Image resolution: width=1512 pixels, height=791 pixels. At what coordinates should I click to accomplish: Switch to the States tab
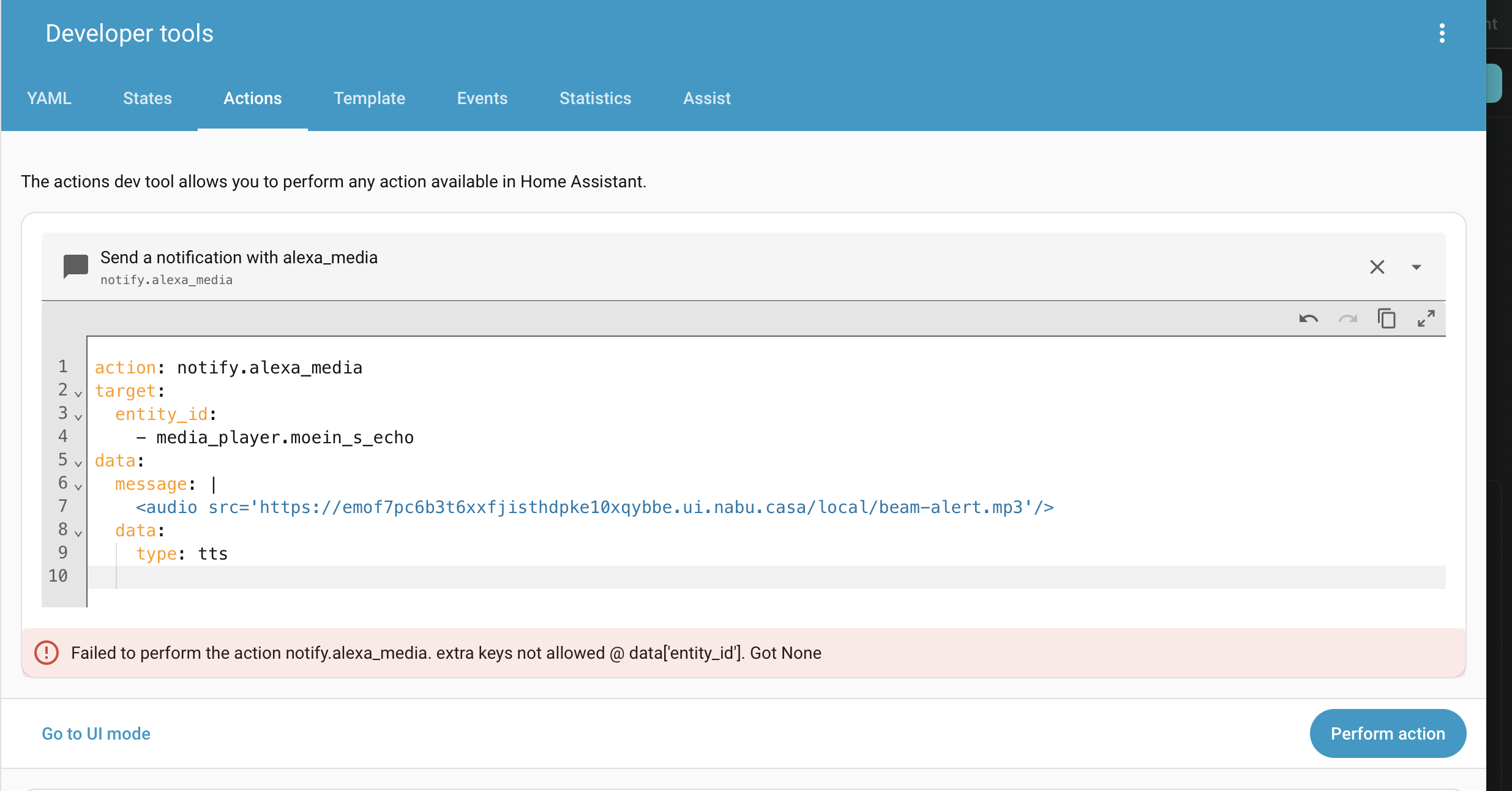click(147, 98)
